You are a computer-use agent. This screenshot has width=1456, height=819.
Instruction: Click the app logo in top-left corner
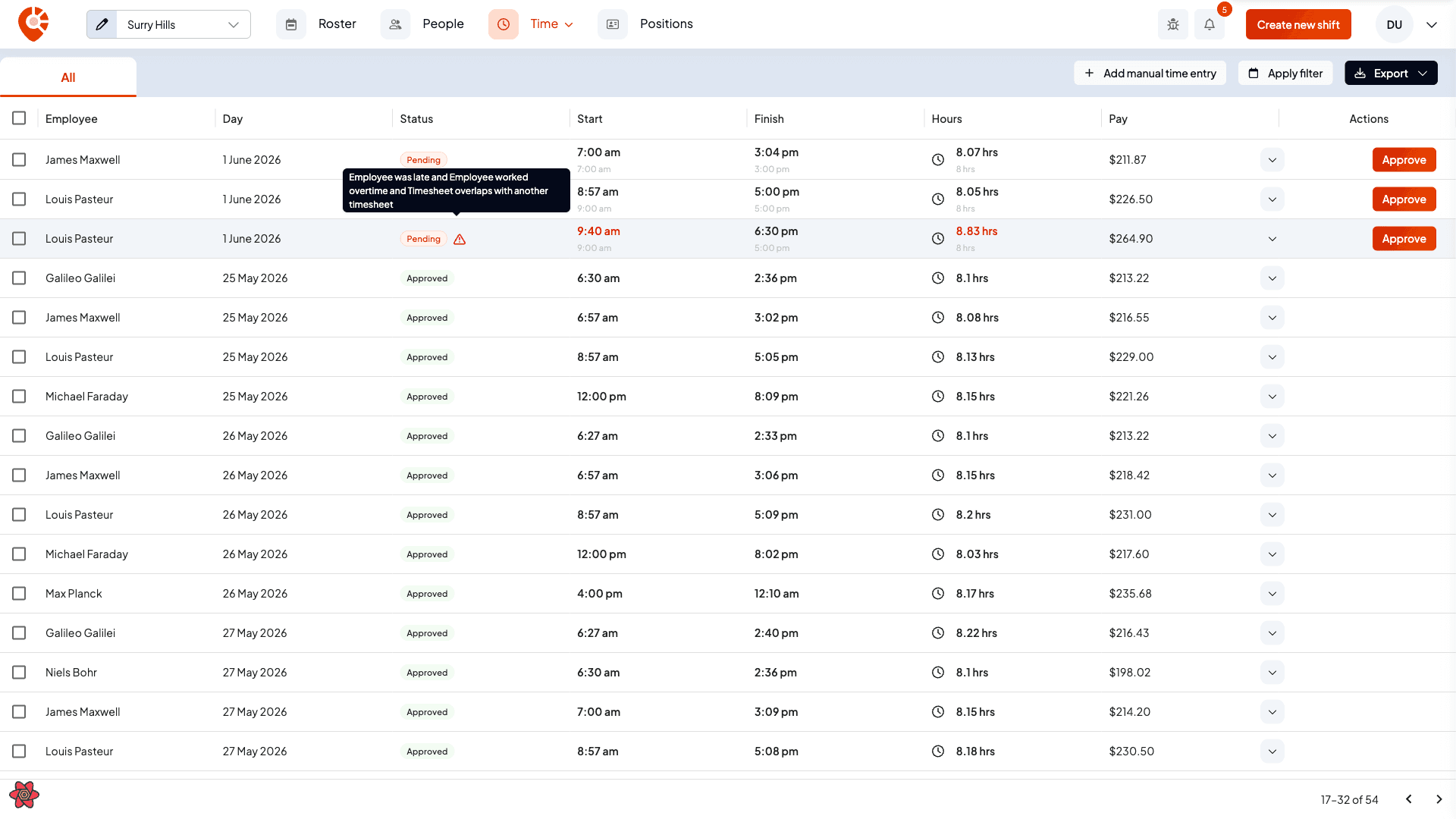(x=33, y=24)
